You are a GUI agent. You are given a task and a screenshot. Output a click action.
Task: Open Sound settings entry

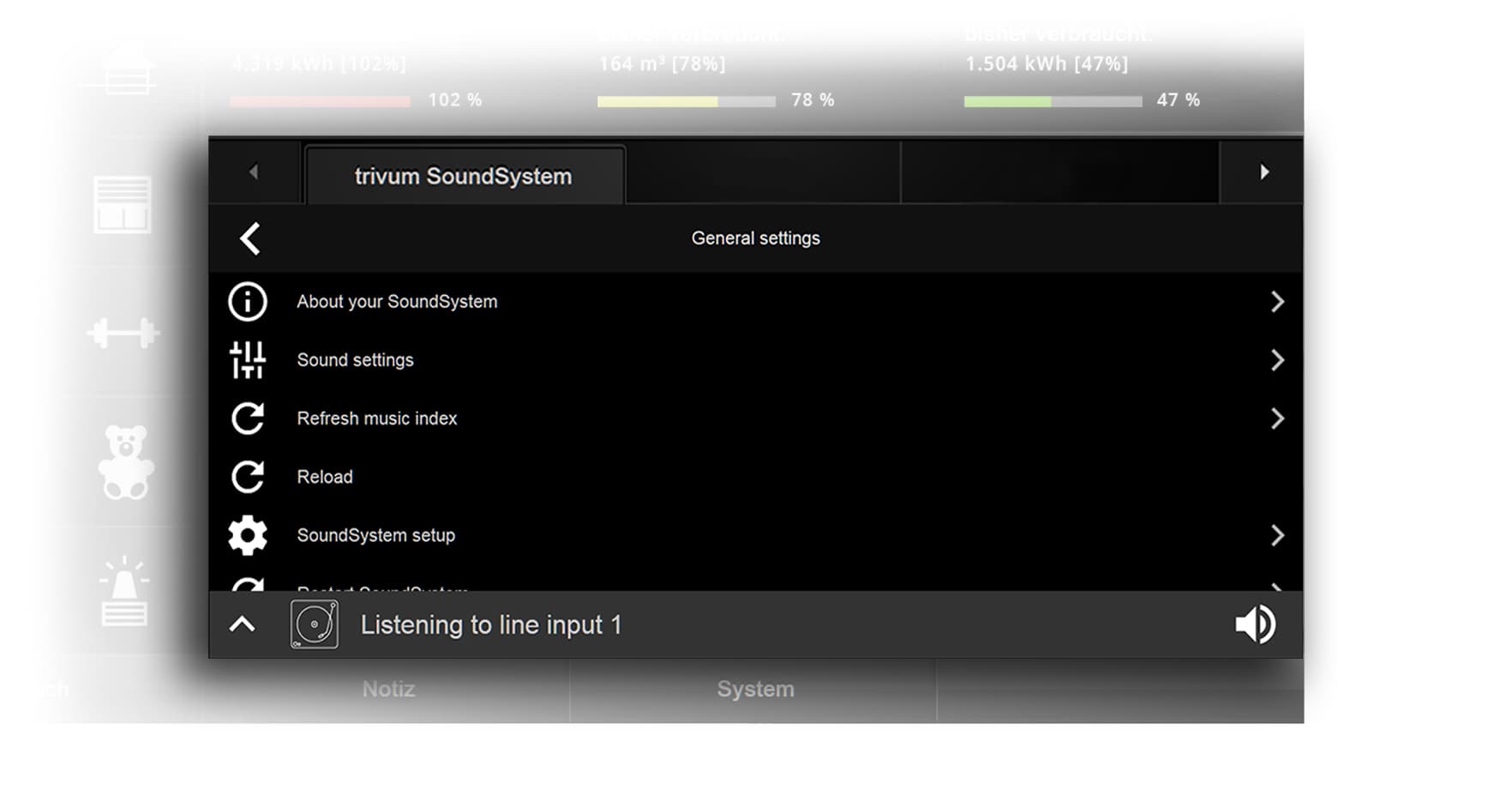click(x=756, y=360)
